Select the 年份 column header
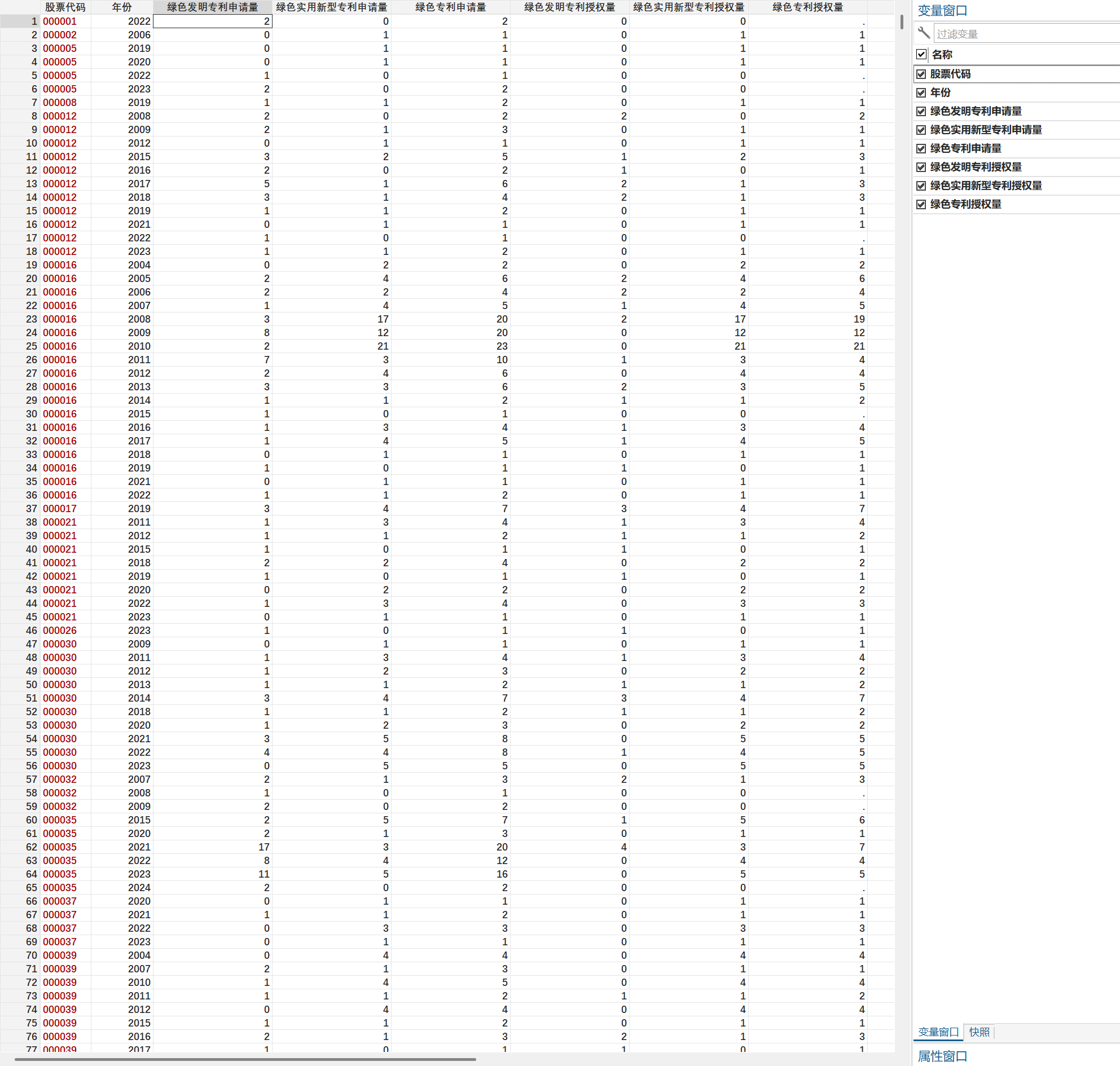 [x=122, y=7]
